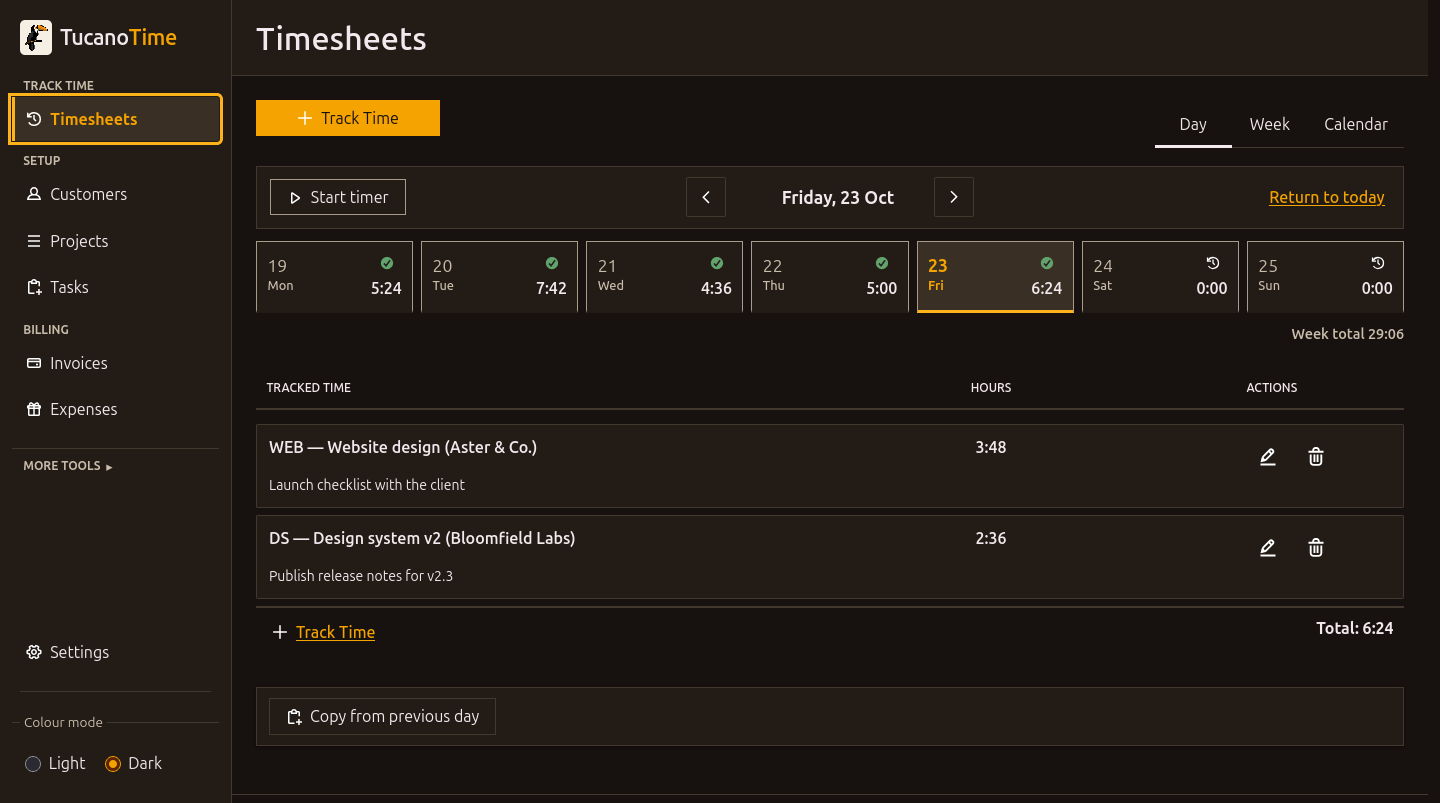Go to previous day arrow
Screen dimensions: 1440x803
pos(706,197)
